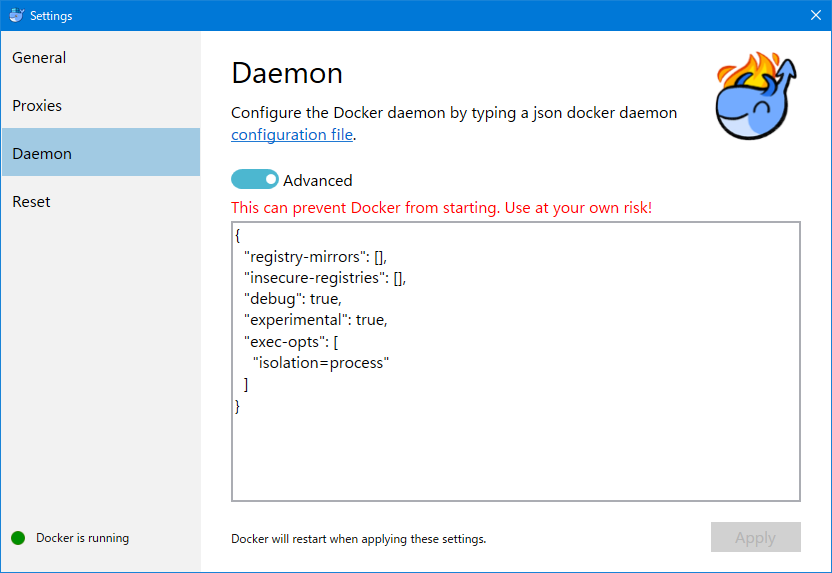This screenshot has height=573, width=832.
Task: Click the "experimental": true line
Action: [316, 320]
